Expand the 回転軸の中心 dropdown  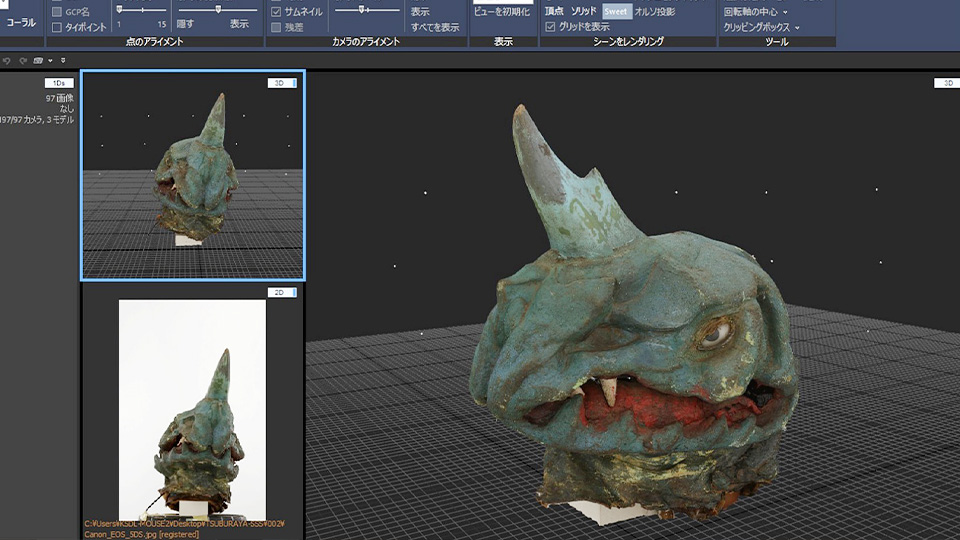755,12
